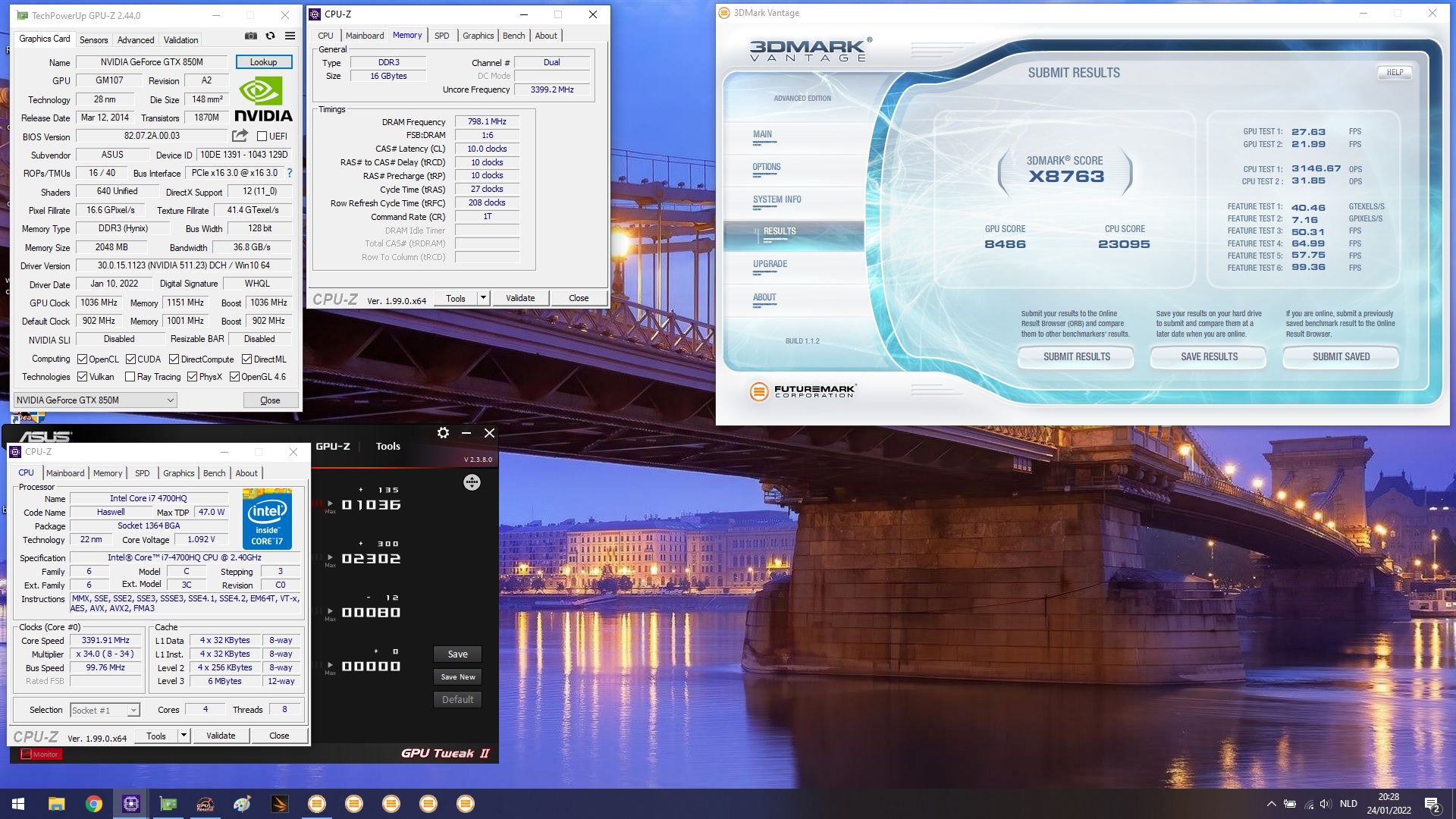The image size is (1456, 819).
Task: Toggle DirectML checkbox
Action: point(246,359)
